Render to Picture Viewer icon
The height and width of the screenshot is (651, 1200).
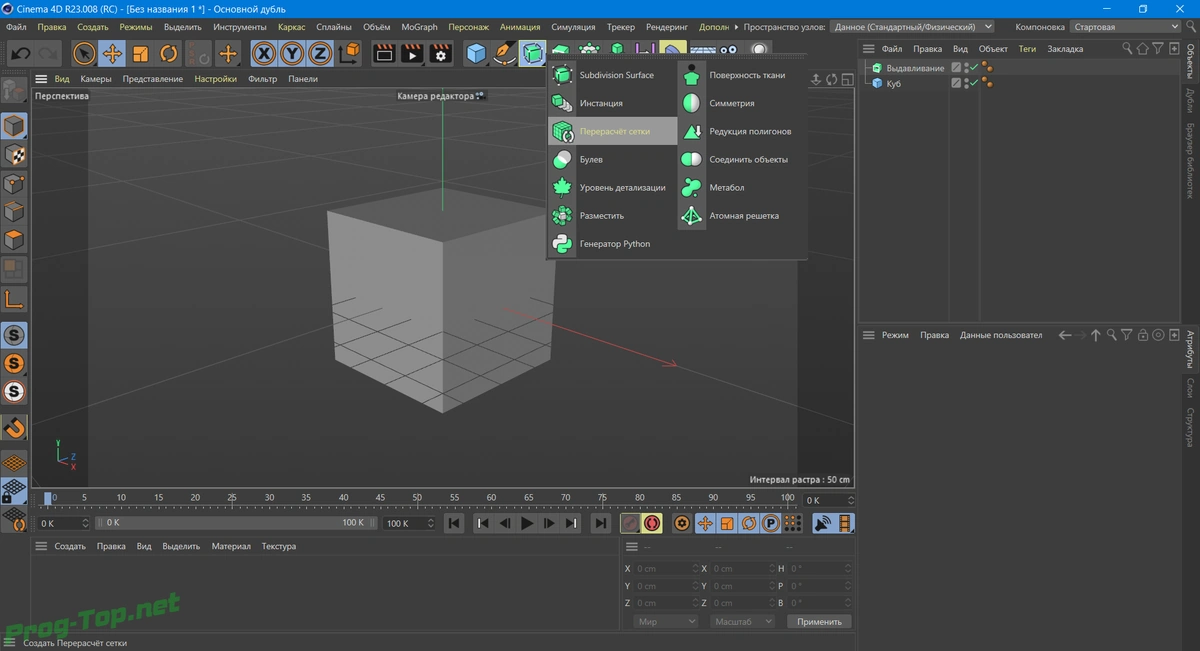pyautogui.click(x=412, y=53)
